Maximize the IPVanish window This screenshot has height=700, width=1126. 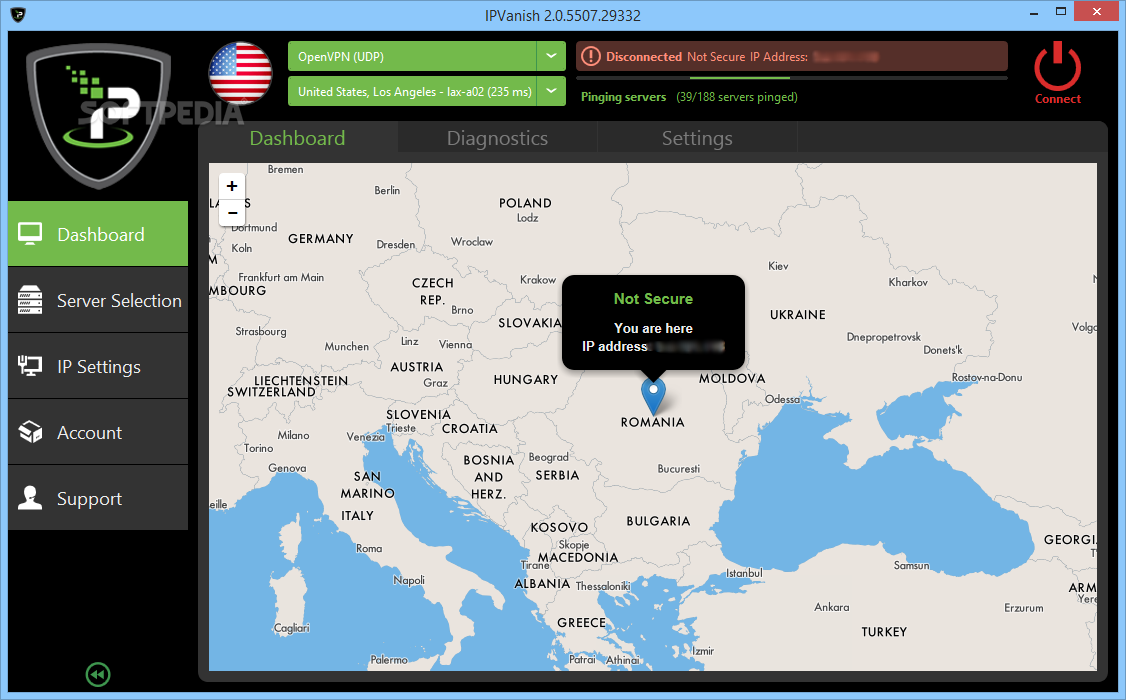click(1061, 11)
